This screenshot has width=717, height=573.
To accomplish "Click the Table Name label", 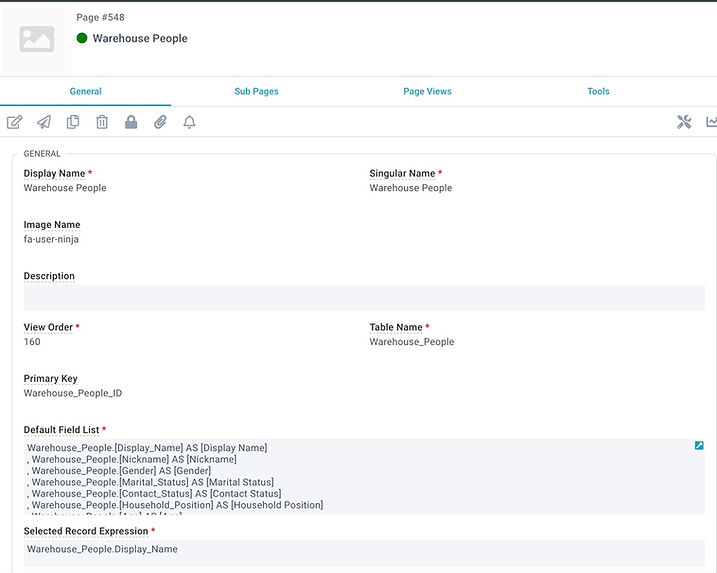I will pyautogui.click(x=396, y=327).
